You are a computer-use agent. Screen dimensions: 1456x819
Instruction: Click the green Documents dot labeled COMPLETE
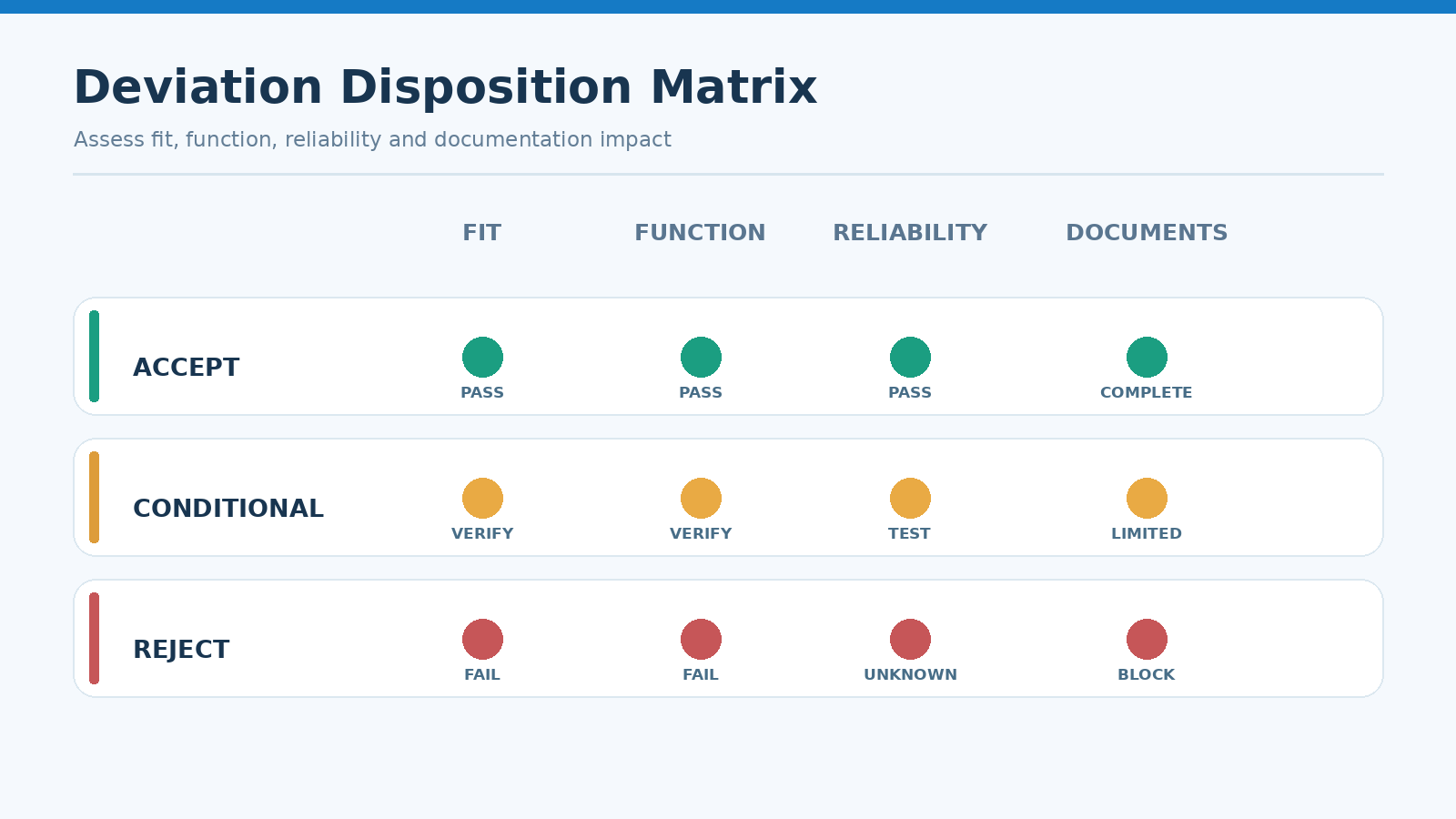tap(1147, 357)
